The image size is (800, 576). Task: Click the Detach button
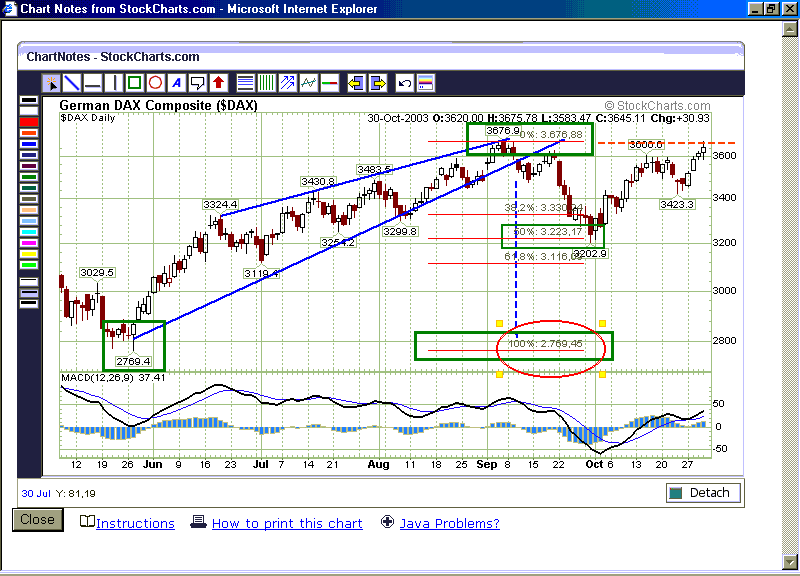[703, 493]
